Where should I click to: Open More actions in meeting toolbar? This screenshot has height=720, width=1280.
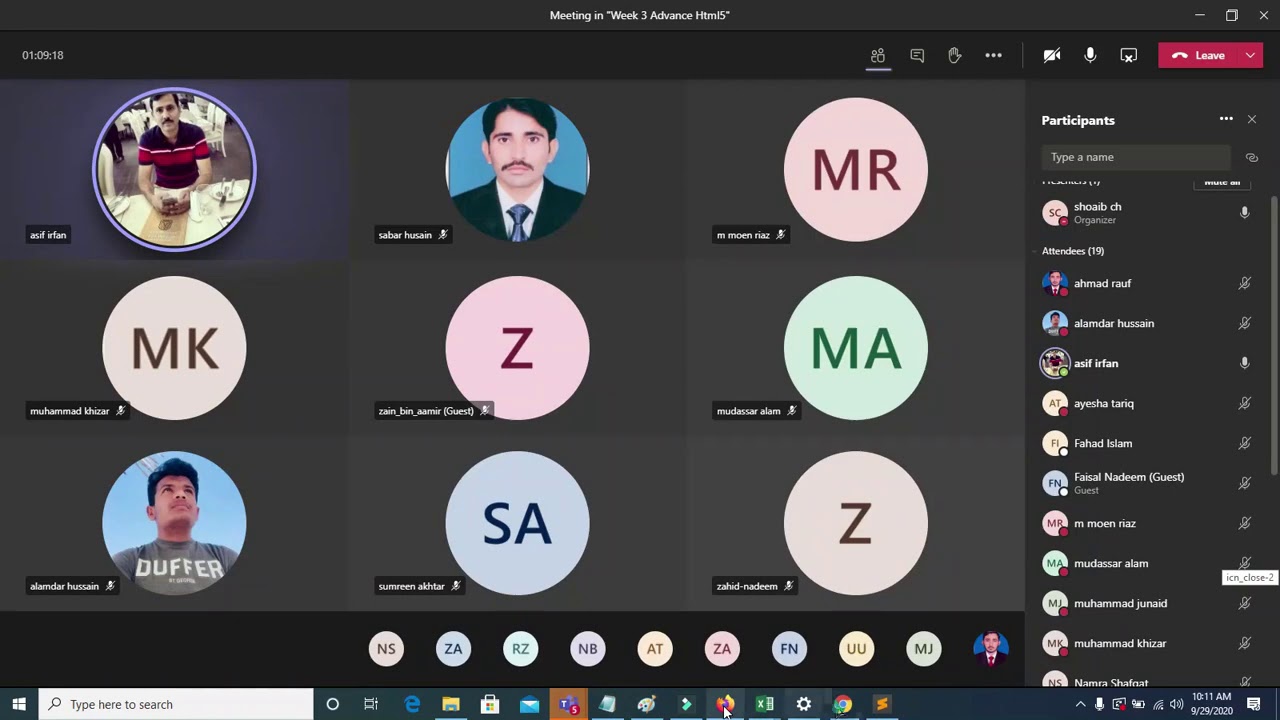pos(993,55)
